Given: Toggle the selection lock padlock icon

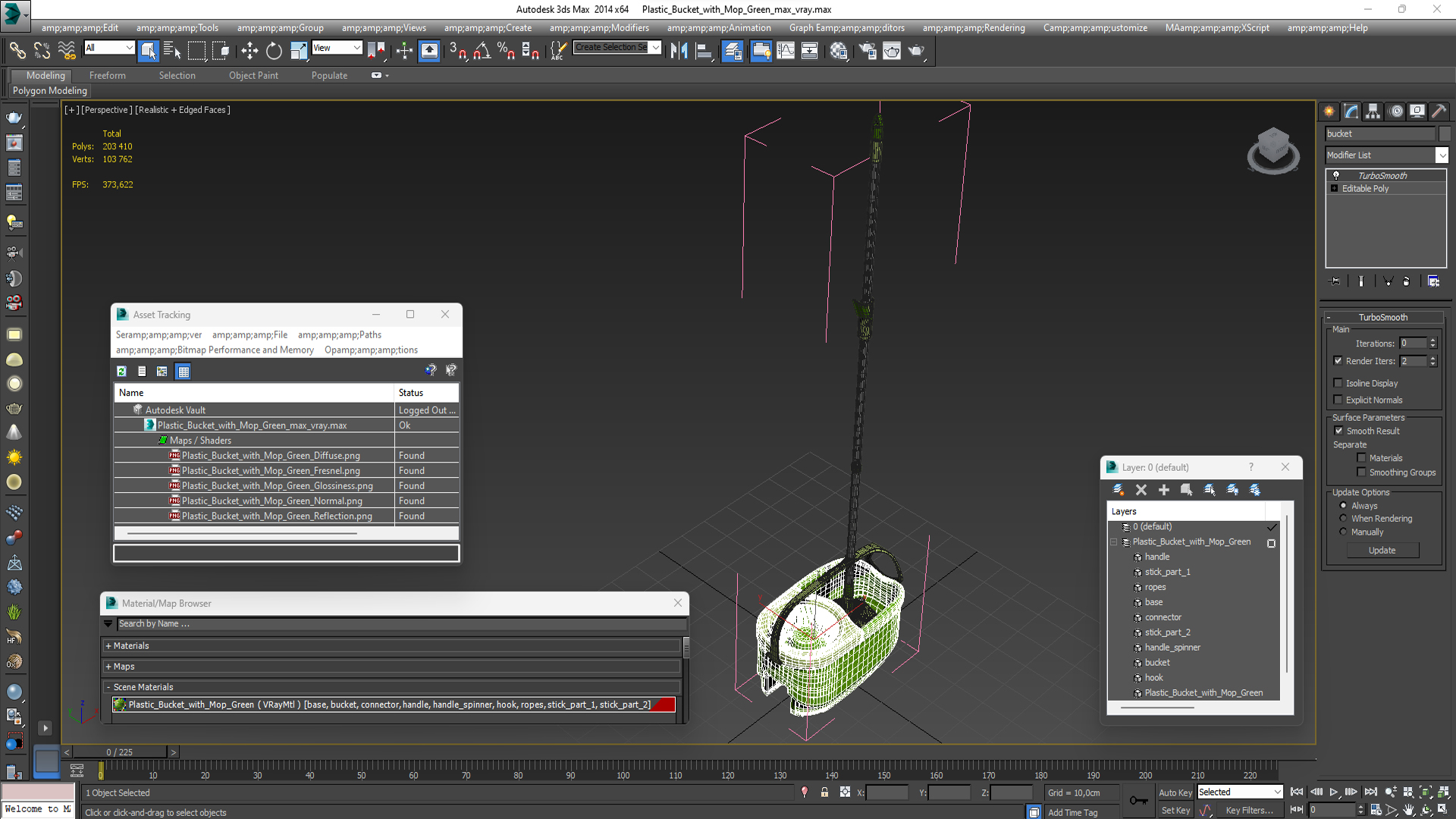Looking at the screenshot, I should pos(824,792).
